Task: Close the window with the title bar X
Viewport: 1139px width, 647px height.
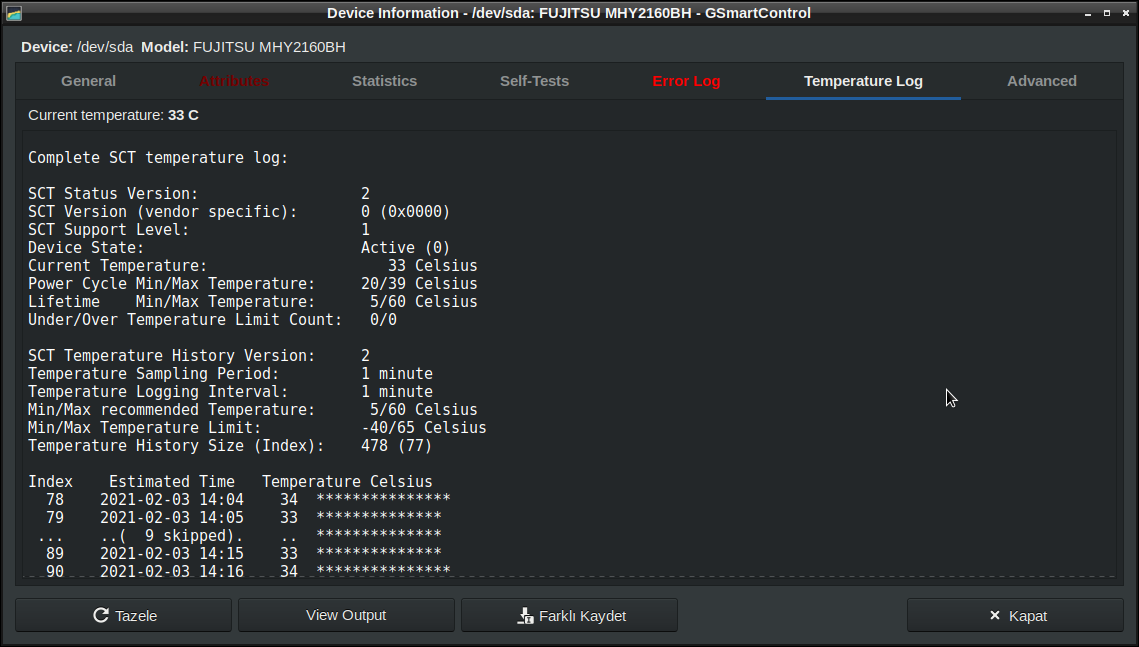Action: point(1125,13)
